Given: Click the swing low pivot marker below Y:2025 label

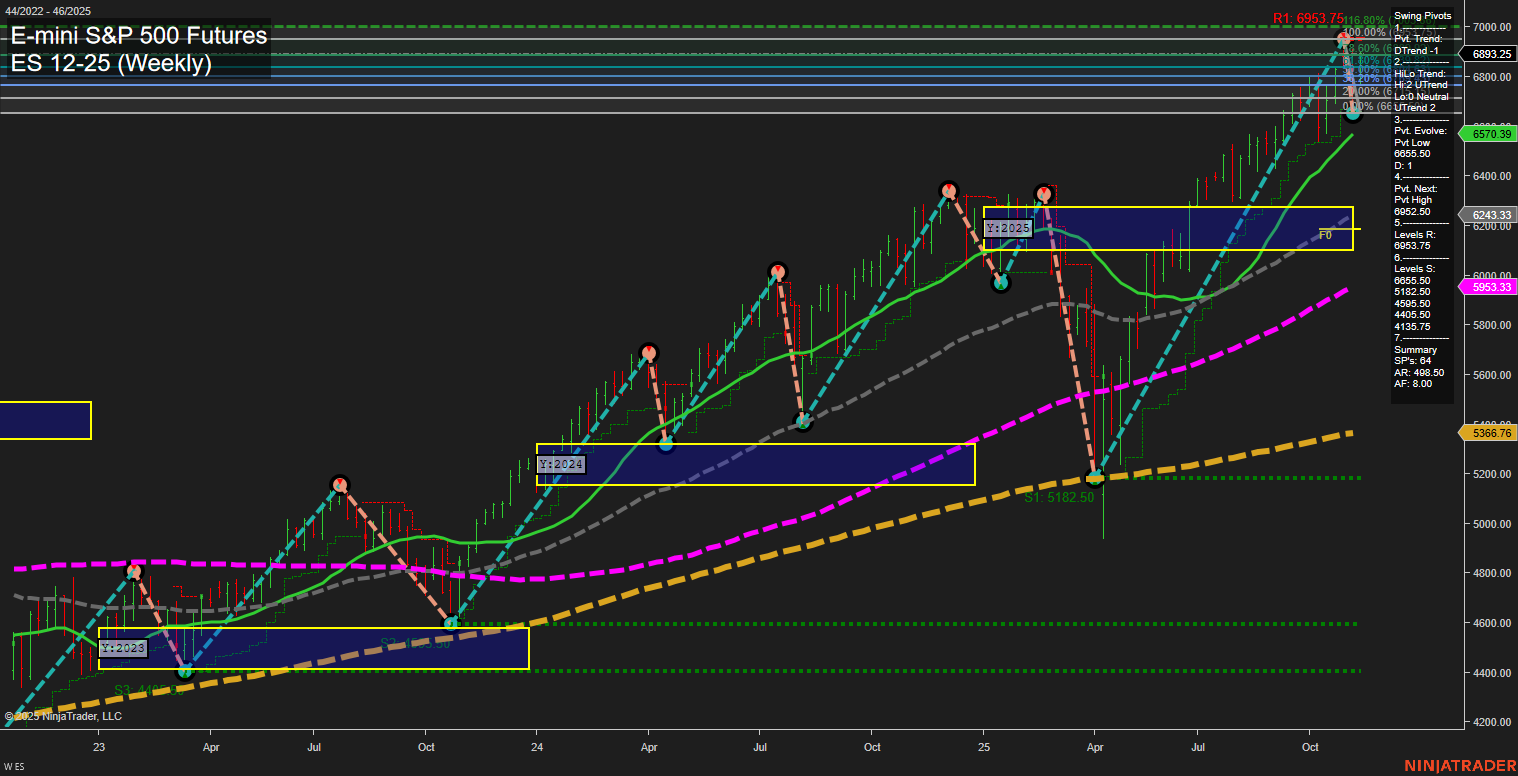Looking at the screenshot, I should coord(1001,283).
